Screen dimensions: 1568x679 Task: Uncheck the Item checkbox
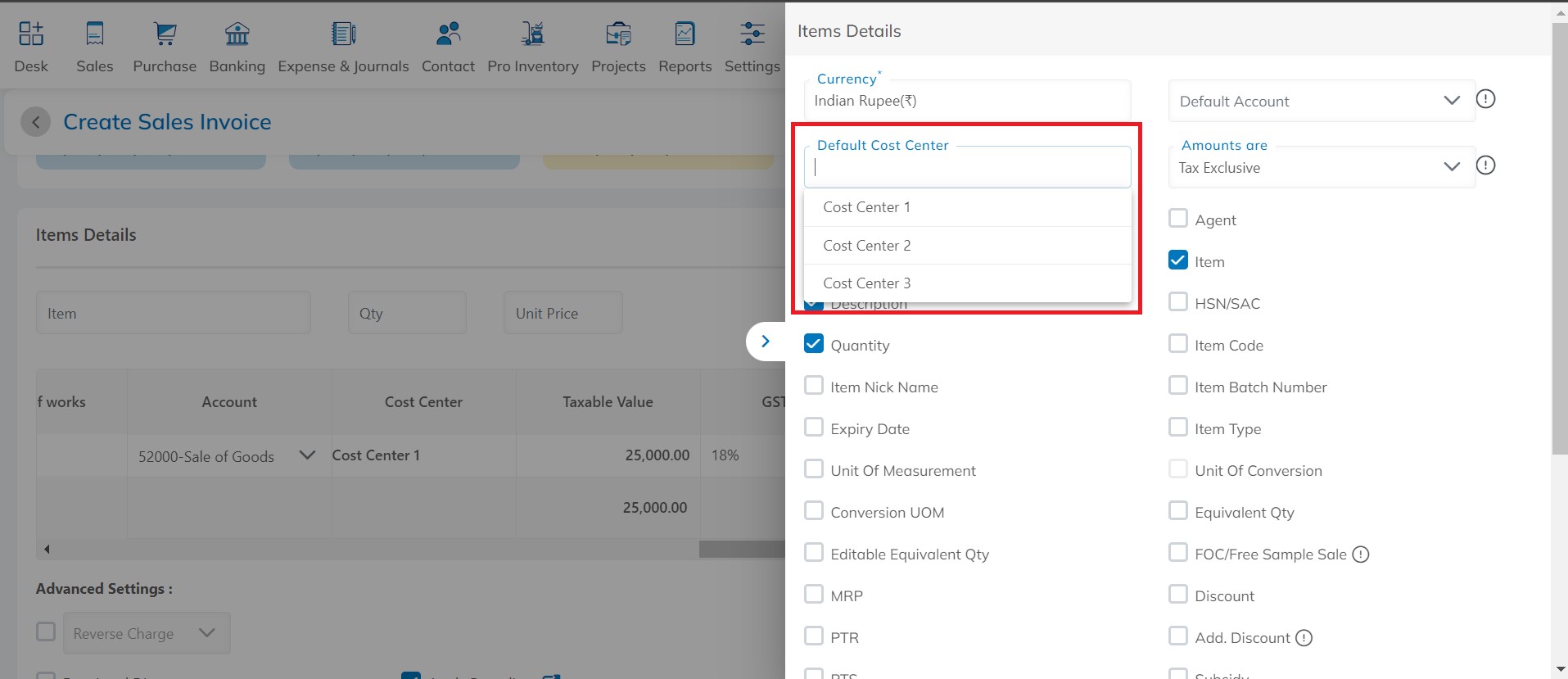(x=1177, y=260)
